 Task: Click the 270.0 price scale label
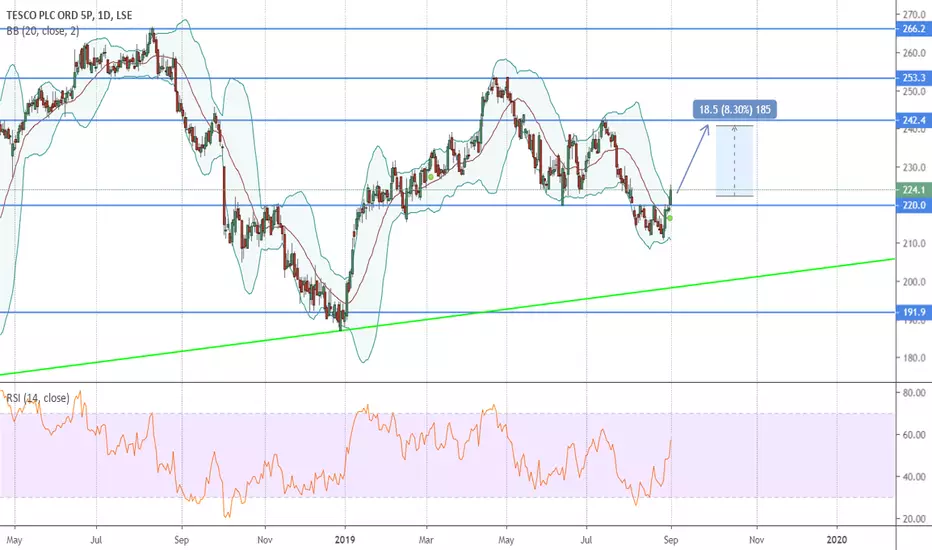click(914, 14)
